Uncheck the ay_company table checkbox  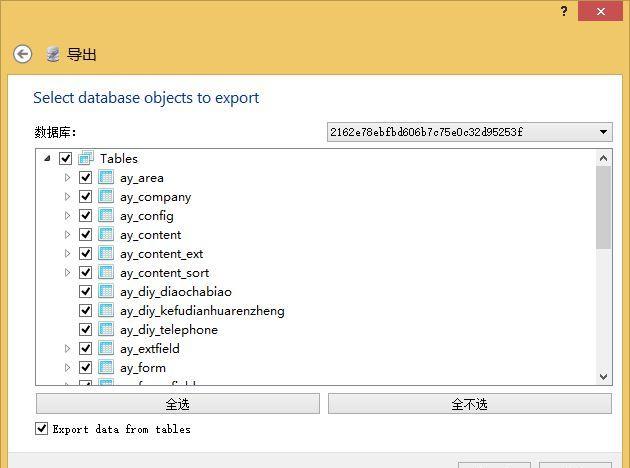(x=85, y=197)
